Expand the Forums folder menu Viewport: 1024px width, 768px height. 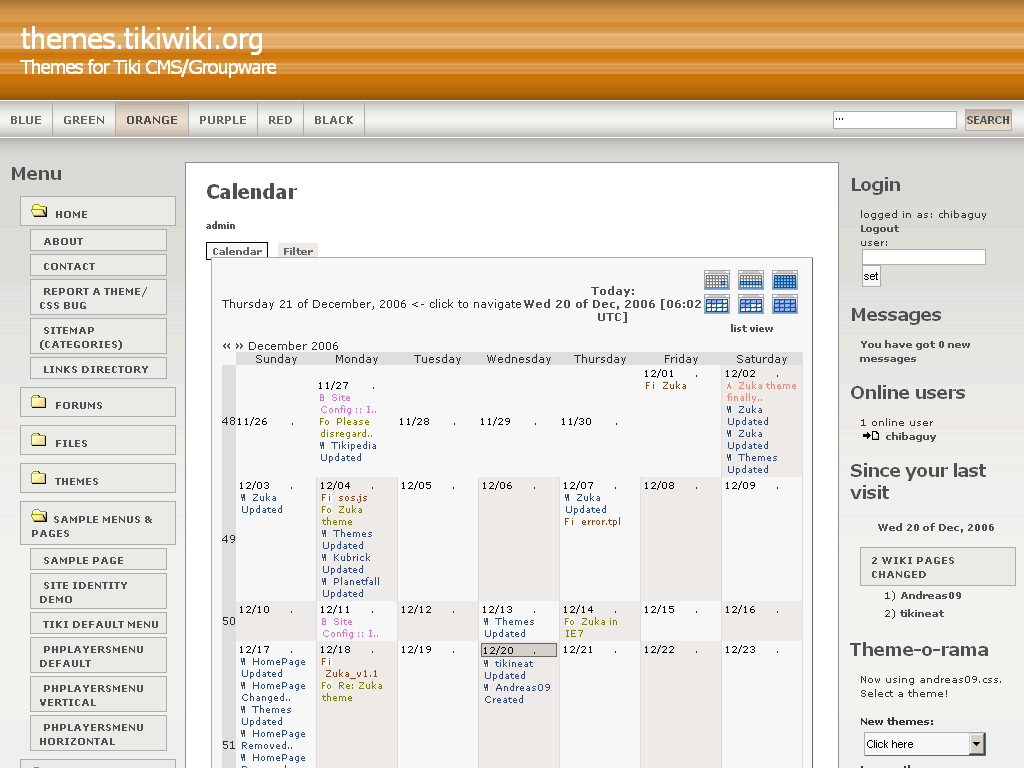(x=40, y=404)
